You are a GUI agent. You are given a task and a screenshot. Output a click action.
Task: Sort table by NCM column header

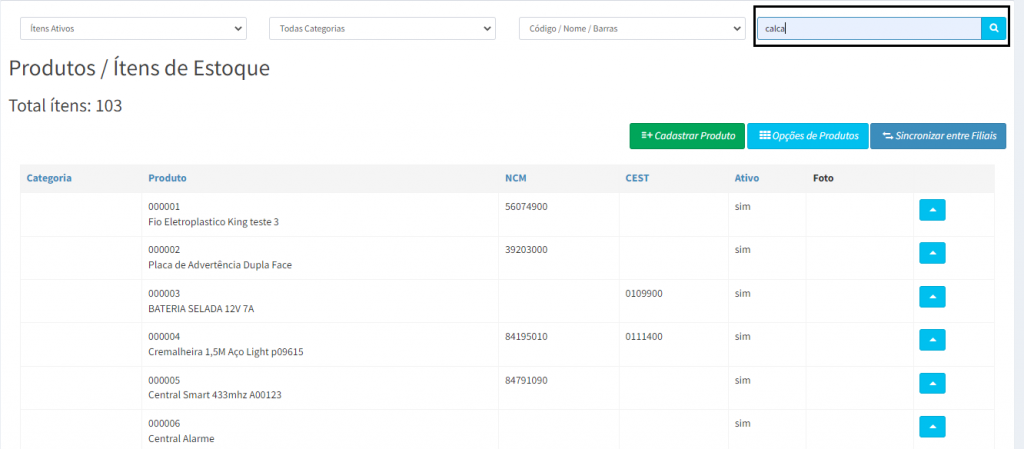(515, 178)
